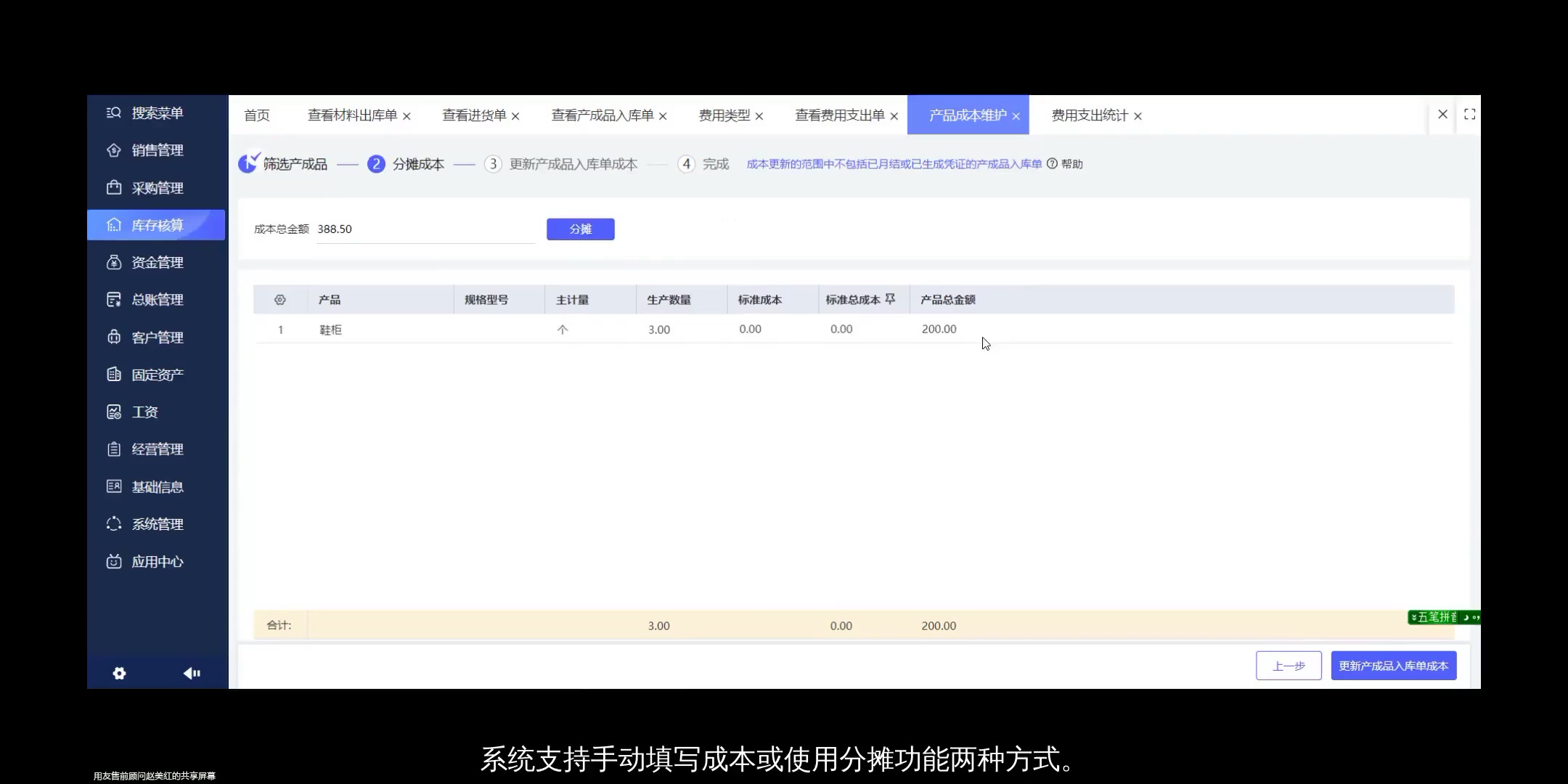Screen dimensions: 1568x784
Task: Click the 分摊 allocate button
Action: click(x=579, y=229)
